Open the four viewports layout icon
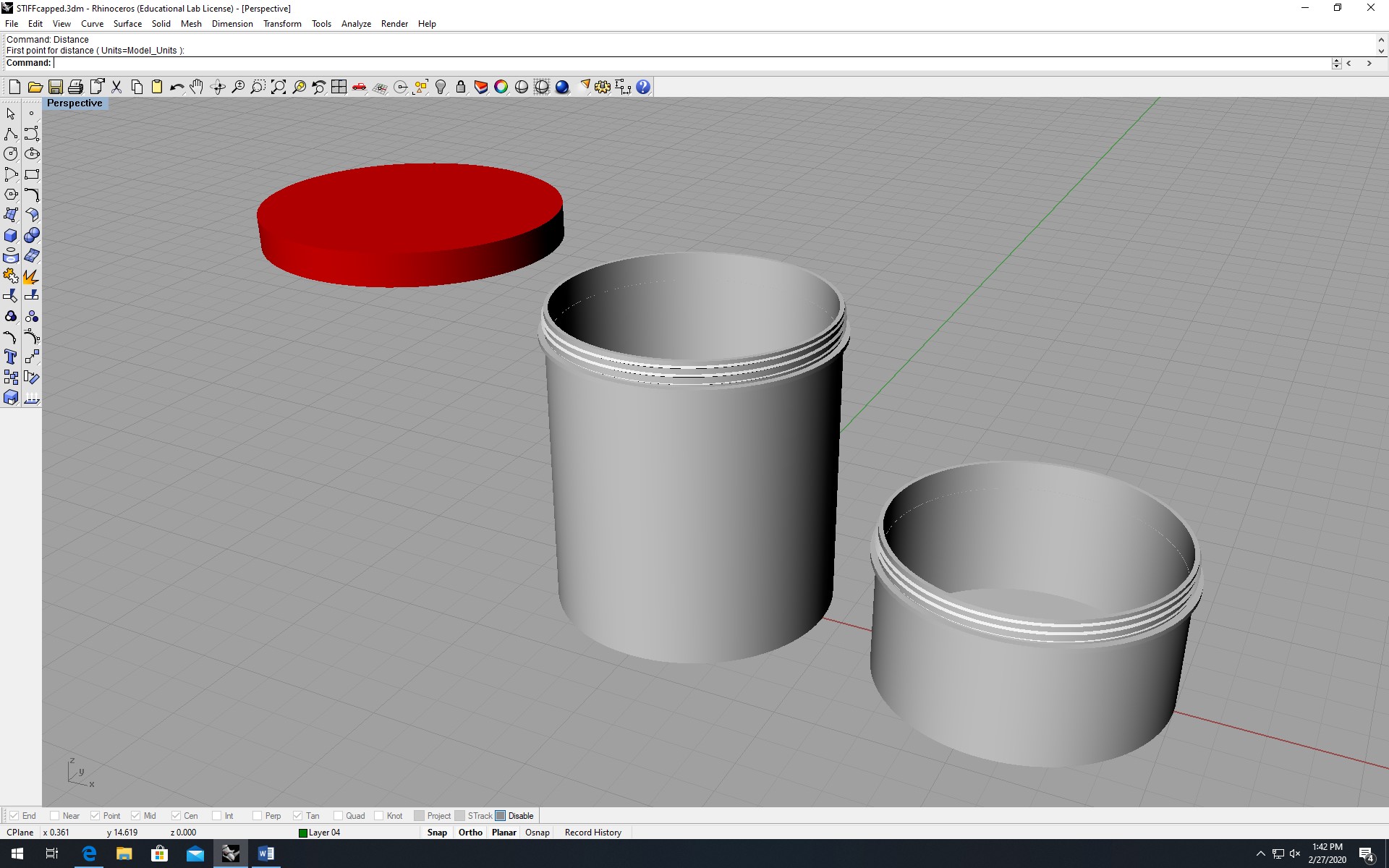The image size is (1389, 868). [339, 88]
